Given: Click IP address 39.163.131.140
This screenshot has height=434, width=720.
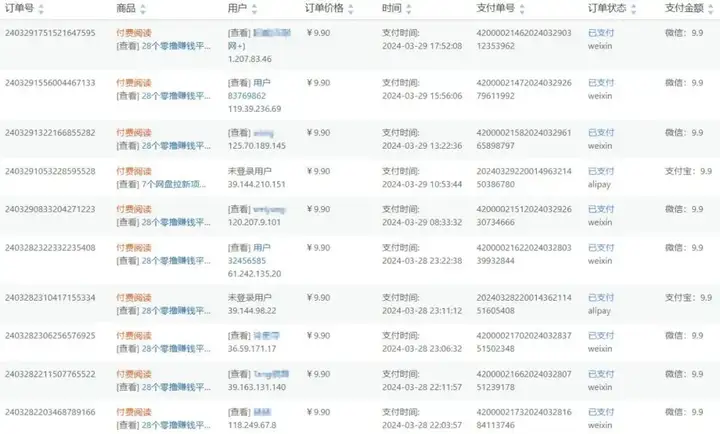Looking at the screenshot, I should [257, 387].
